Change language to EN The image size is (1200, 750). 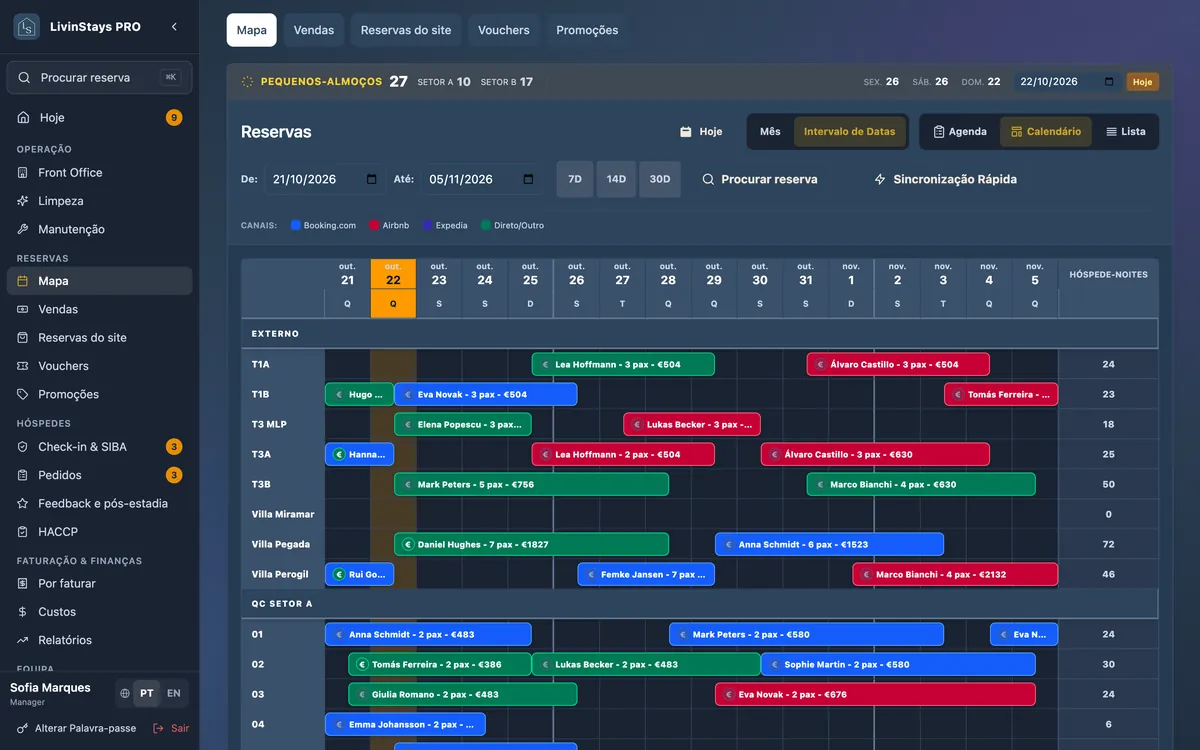pos(174,693)
